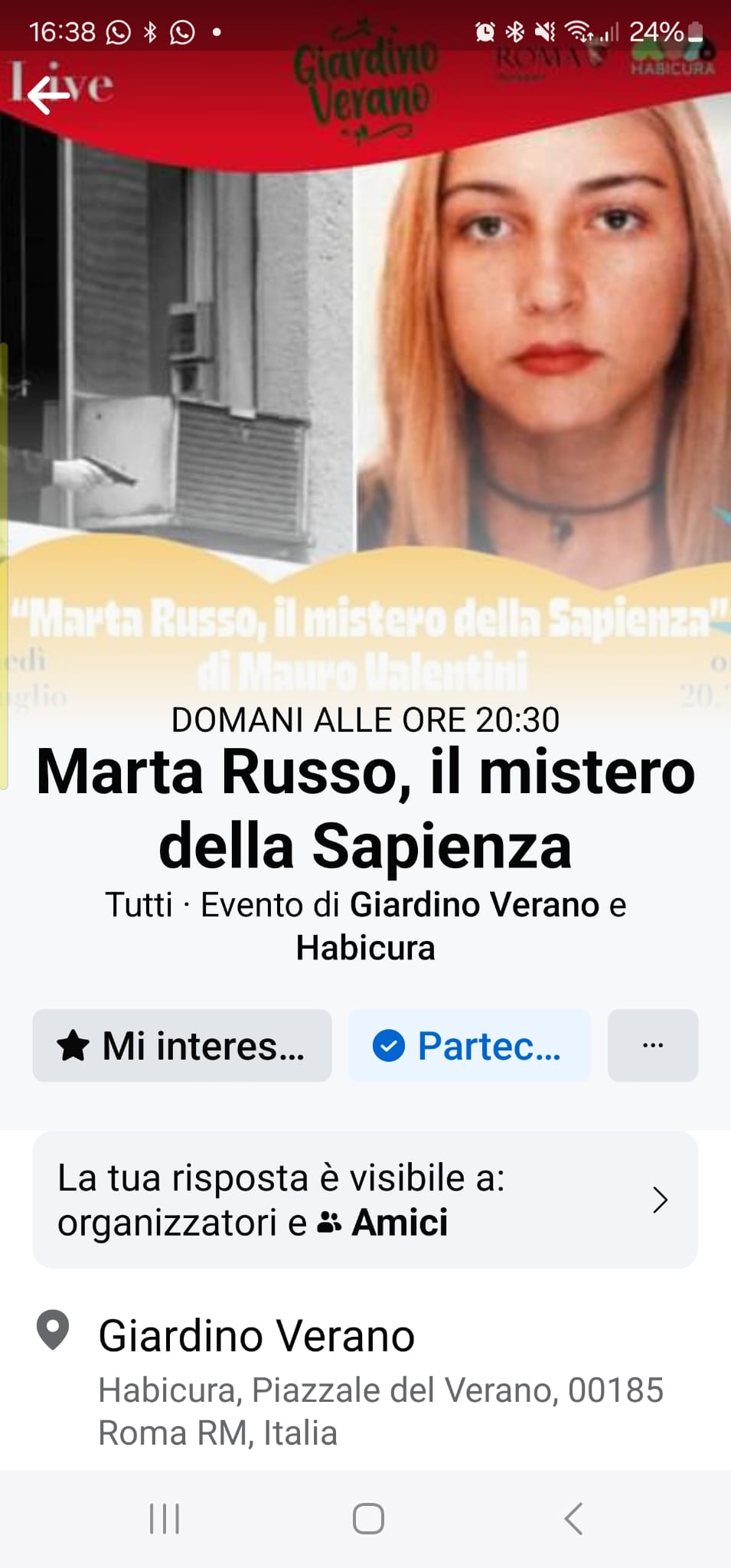
Task: Click the Partec... going button
Action: (469, 1045)
